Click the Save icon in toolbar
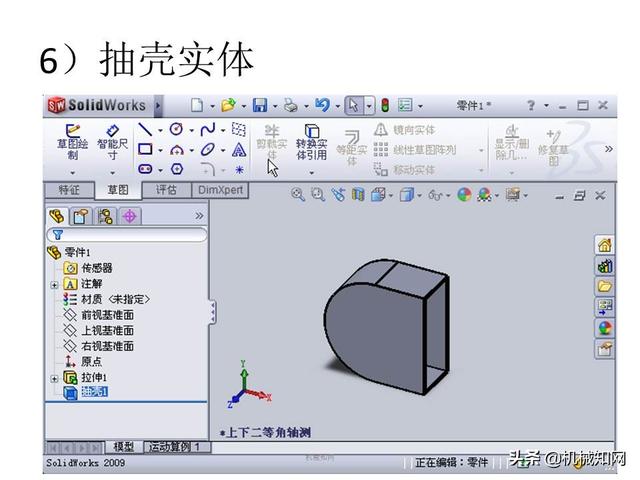 pos(259,105)
